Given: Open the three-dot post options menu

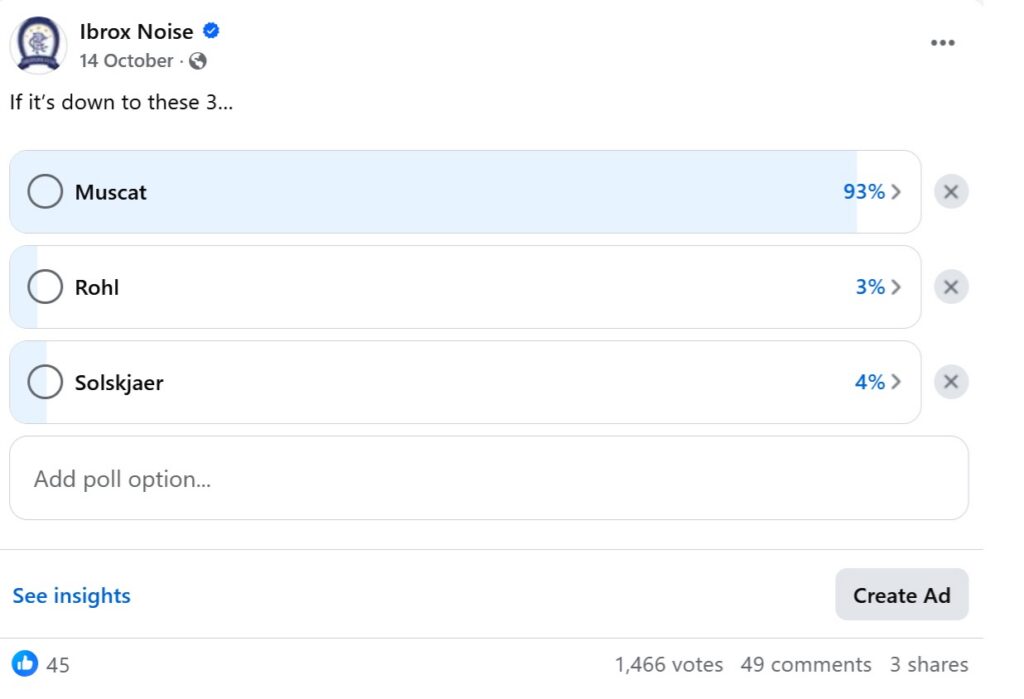Looking at the screenshot, I should coord(942,43).
